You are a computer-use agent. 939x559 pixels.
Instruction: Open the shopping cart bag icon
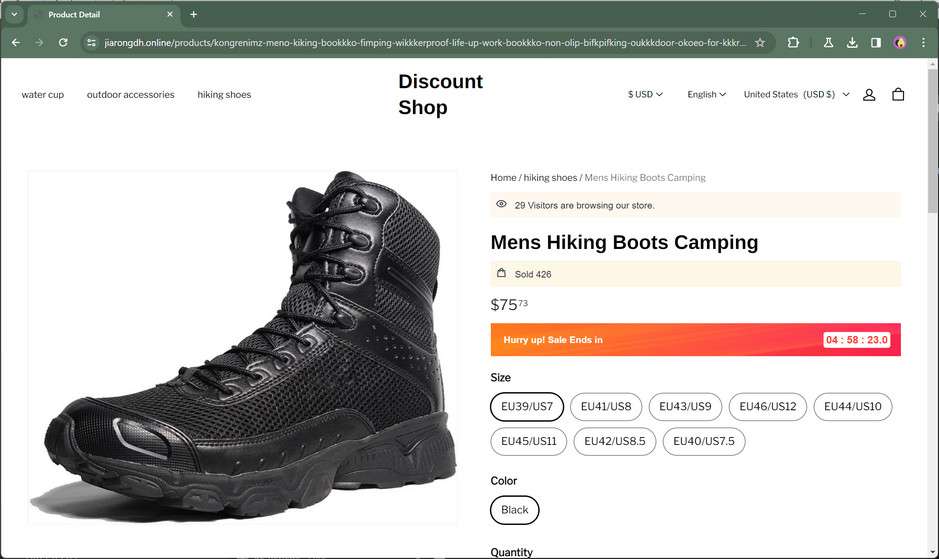898,94
